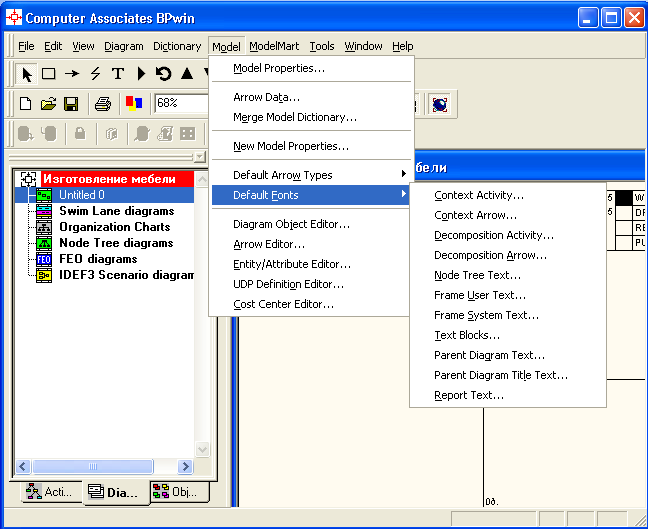Select the Activity Box tool
This screenshot has width=648, height=529.
[x=49, y=74]
